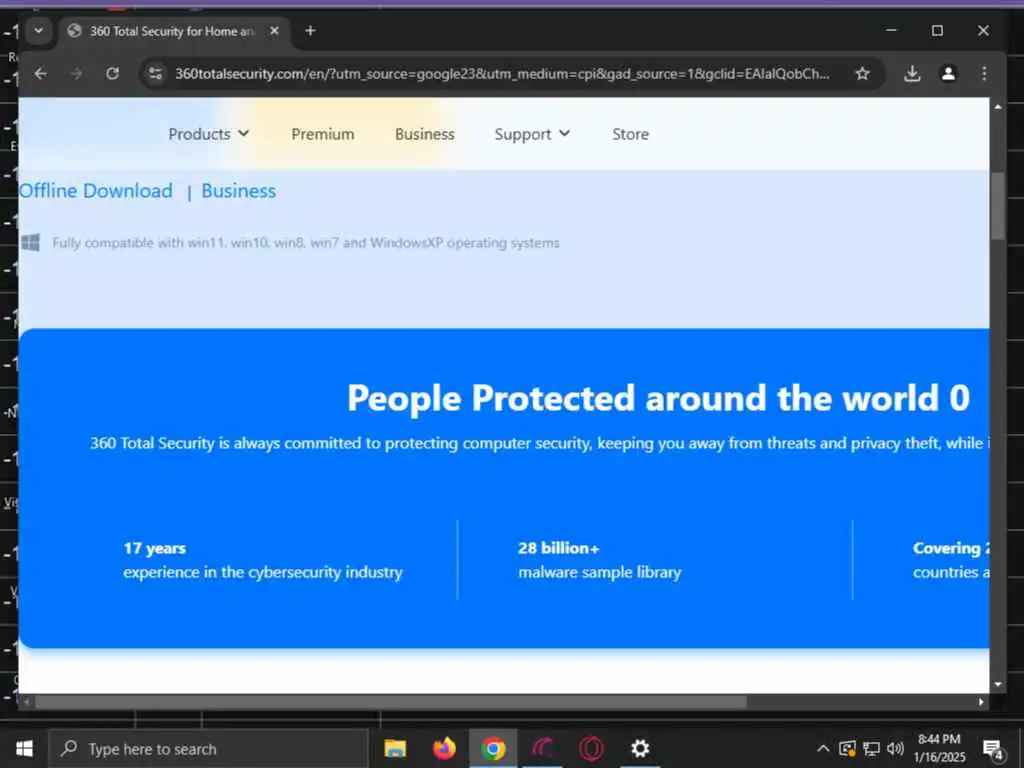Switch to Chrome on the taskbar
This screenshot has height=768, width=1024.
493,748
